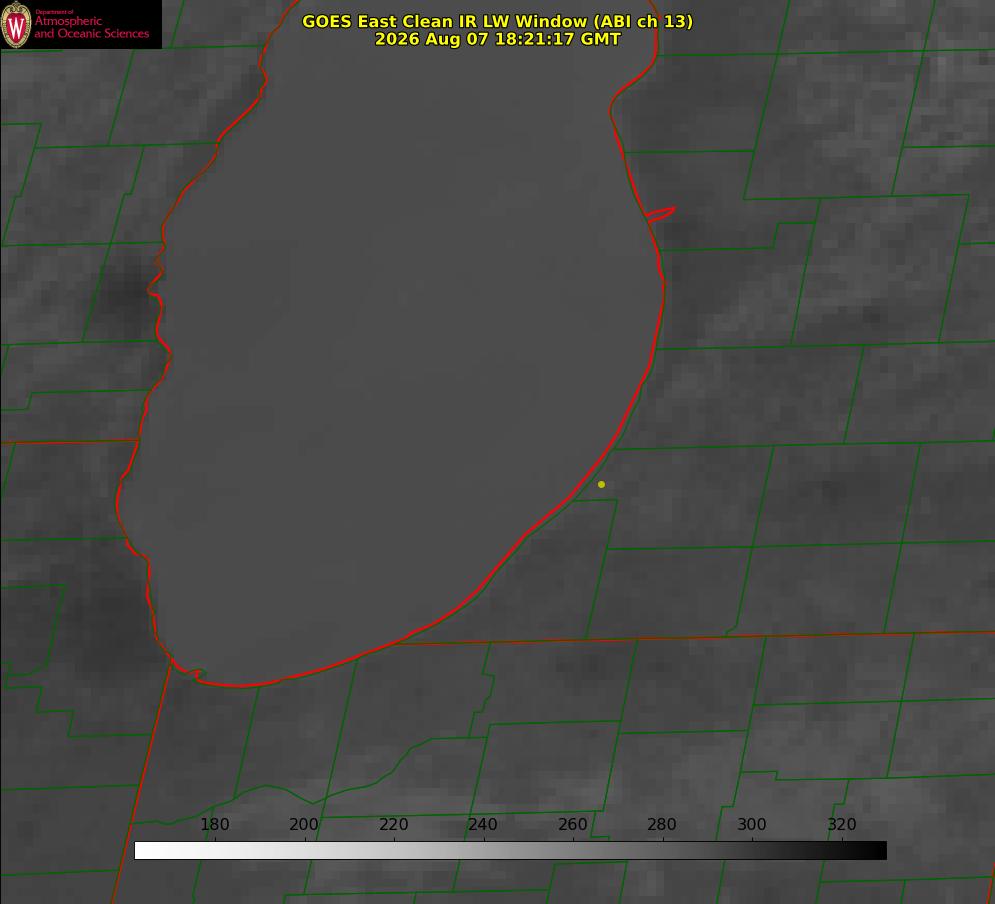Click the 320 colorbar tick label
The width and height of the screenshot is (995, 904).
[x=842, y=824]
